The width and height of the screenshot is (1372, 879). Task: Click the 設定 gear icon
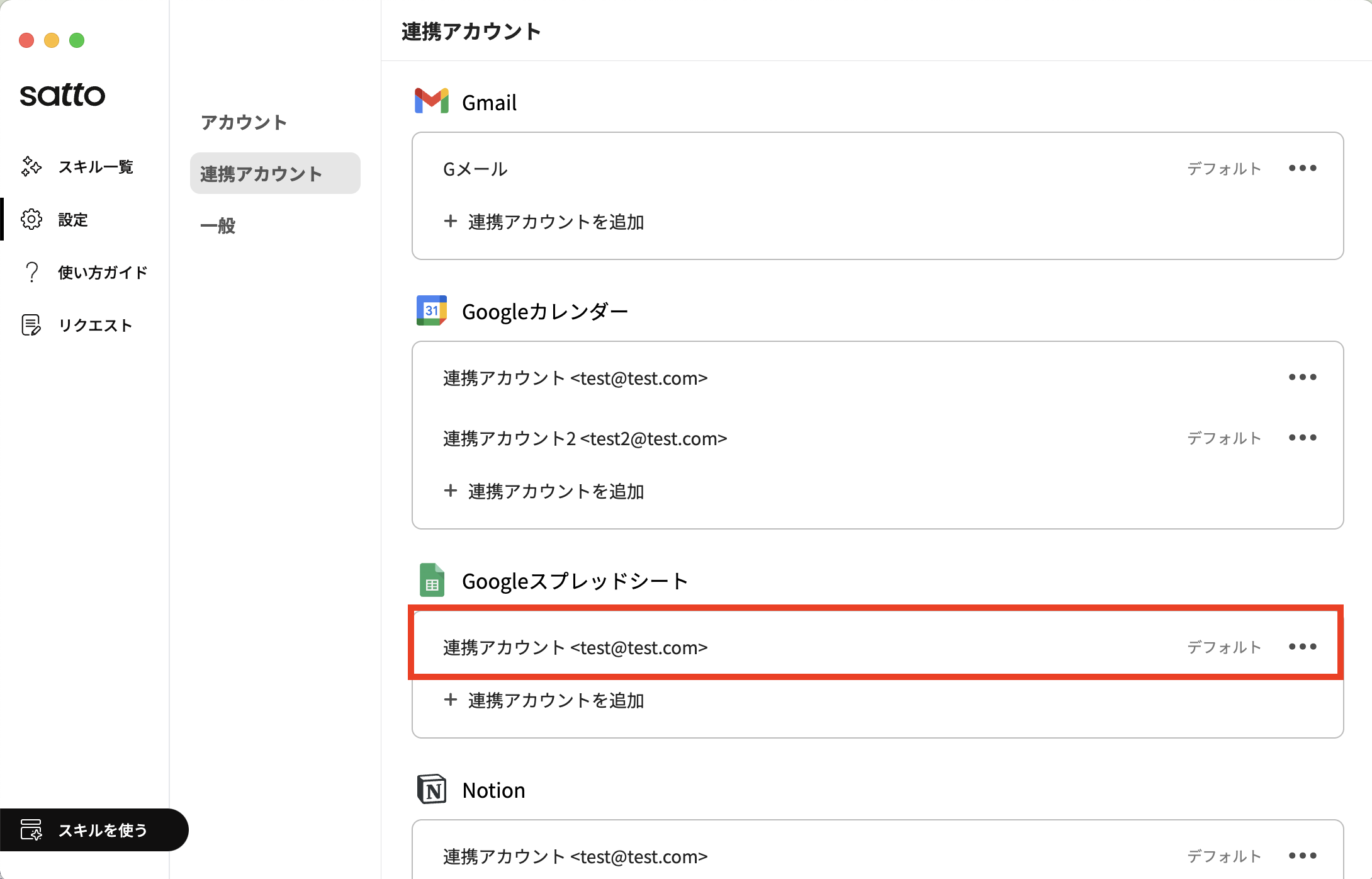coord(31,219)
